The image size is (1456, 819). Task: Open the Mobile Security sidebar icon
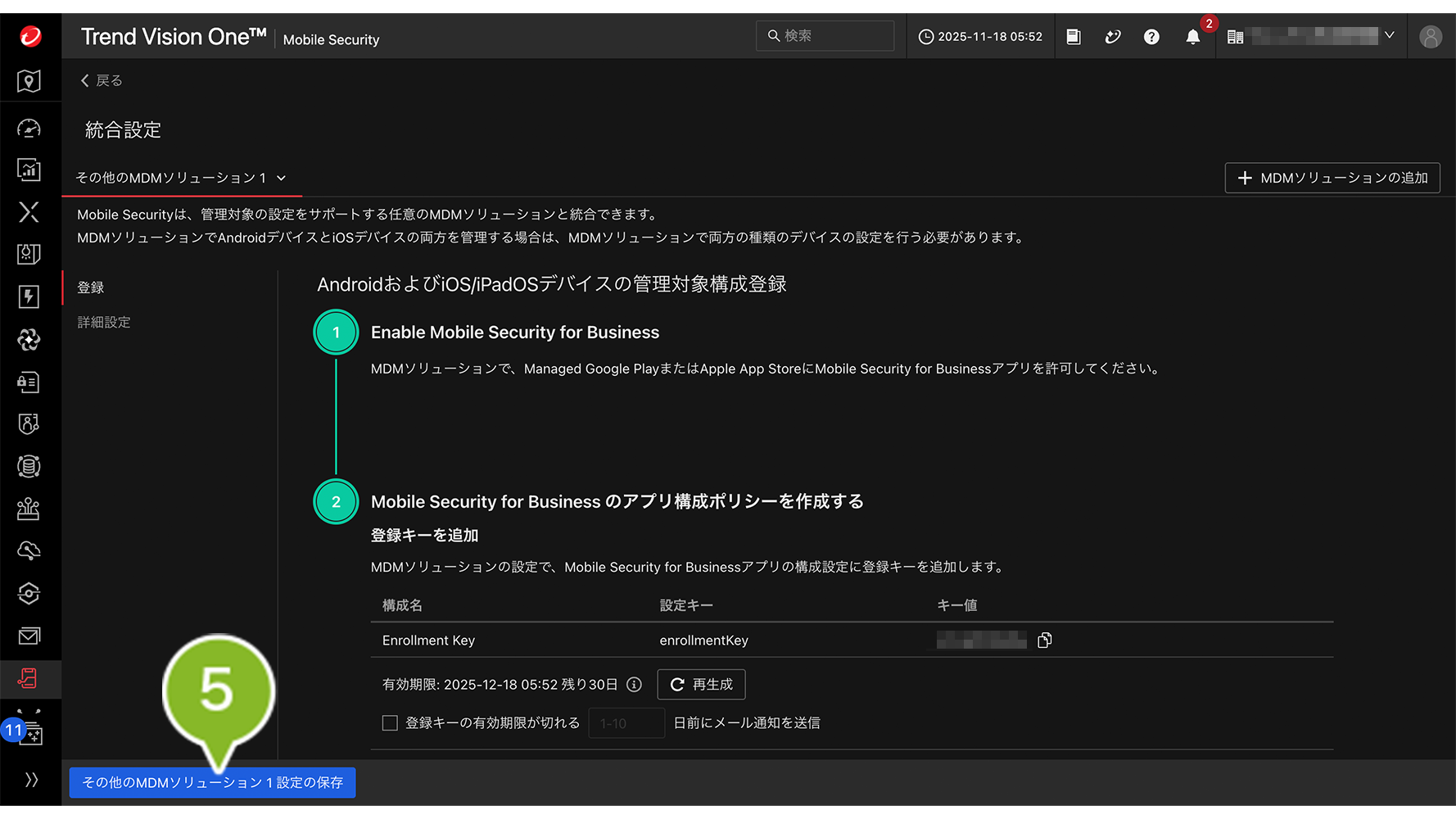pos(29,679)
